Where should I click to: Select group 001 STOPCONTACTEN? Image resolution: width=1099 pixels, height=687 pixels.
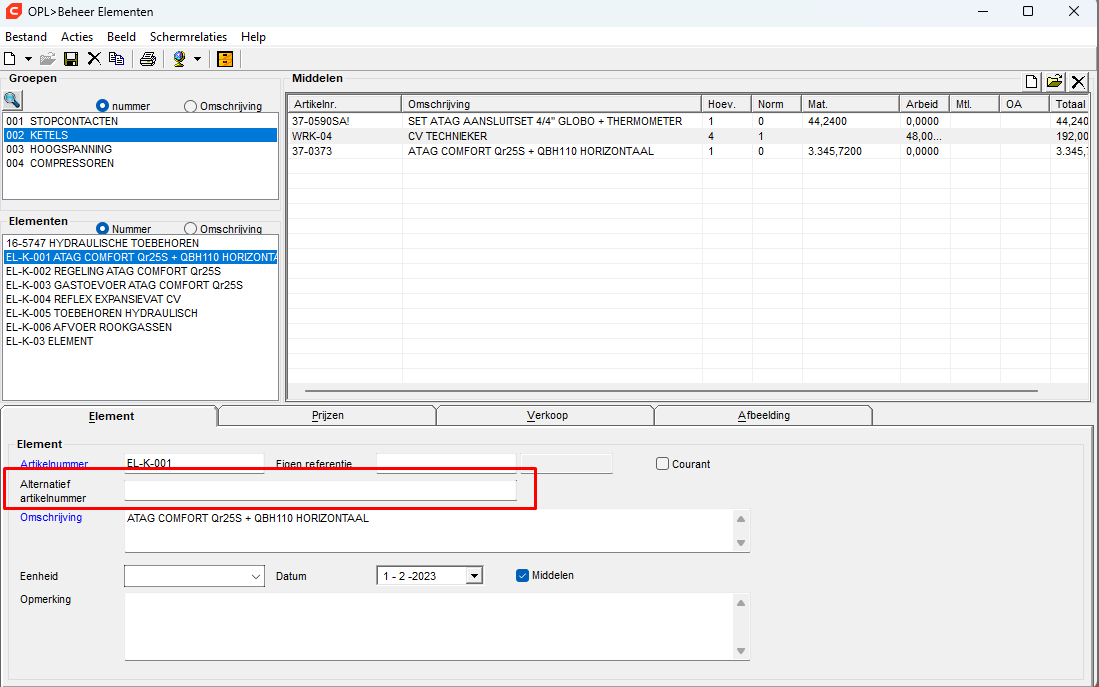pos(140,121)
